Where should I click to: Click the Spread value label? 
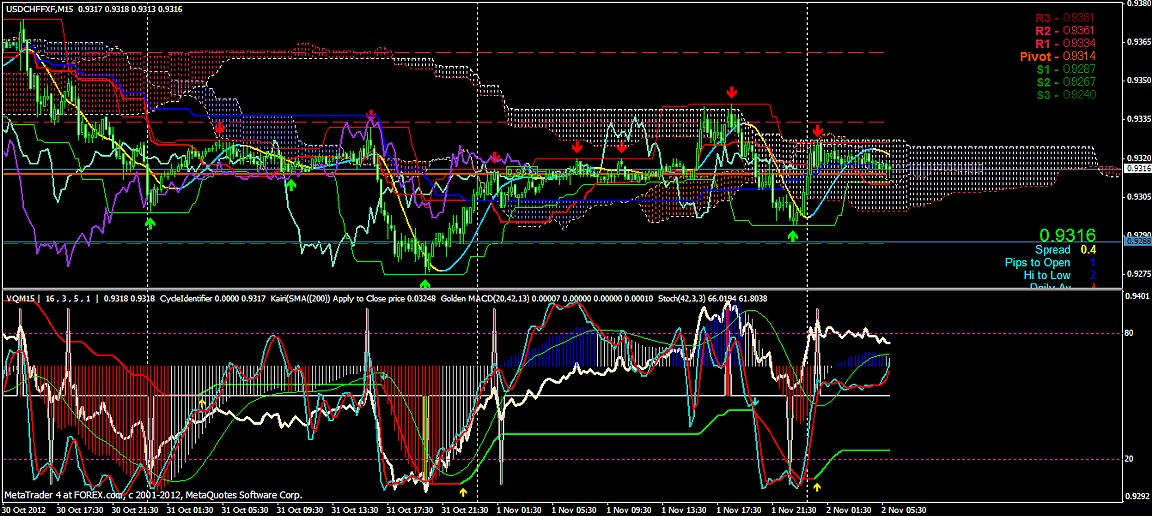(x=1052, y=249)
